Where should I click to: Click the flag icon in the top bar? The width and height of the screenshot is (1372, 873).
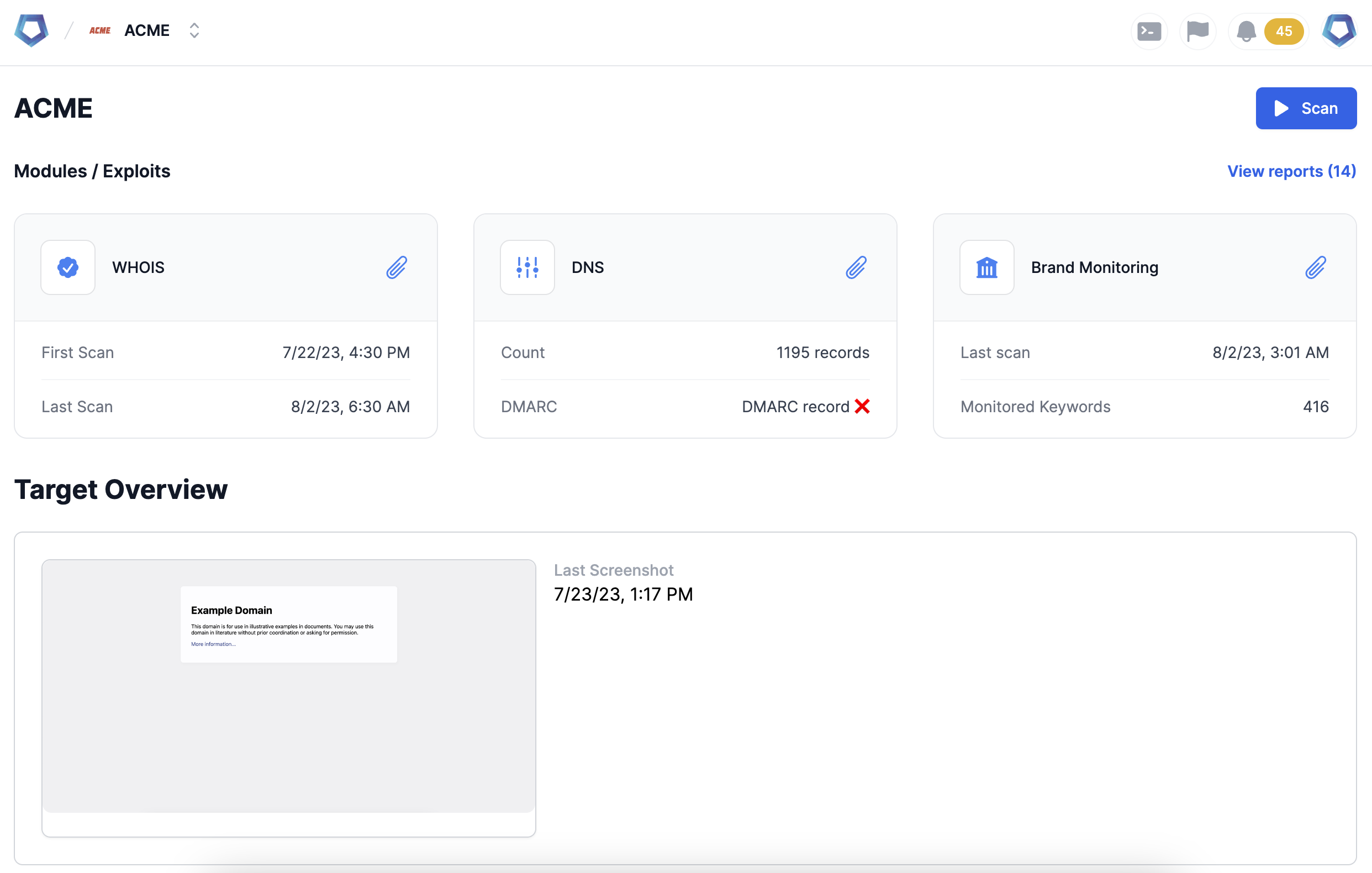pyautogui.click(x=1197, y=31)
